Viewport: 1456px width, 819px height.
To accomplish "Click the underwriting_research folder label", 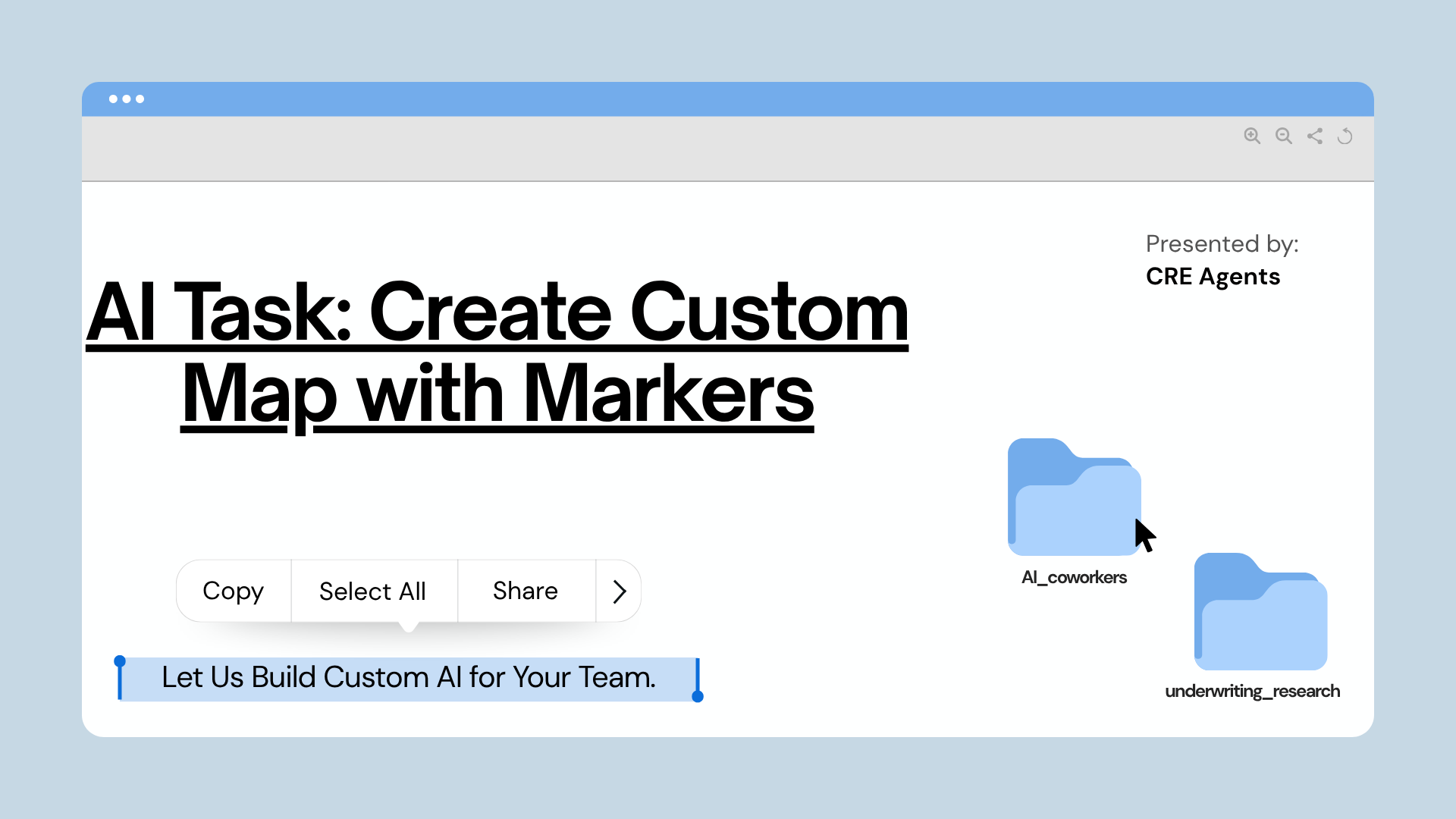I will click(1252, 692).
